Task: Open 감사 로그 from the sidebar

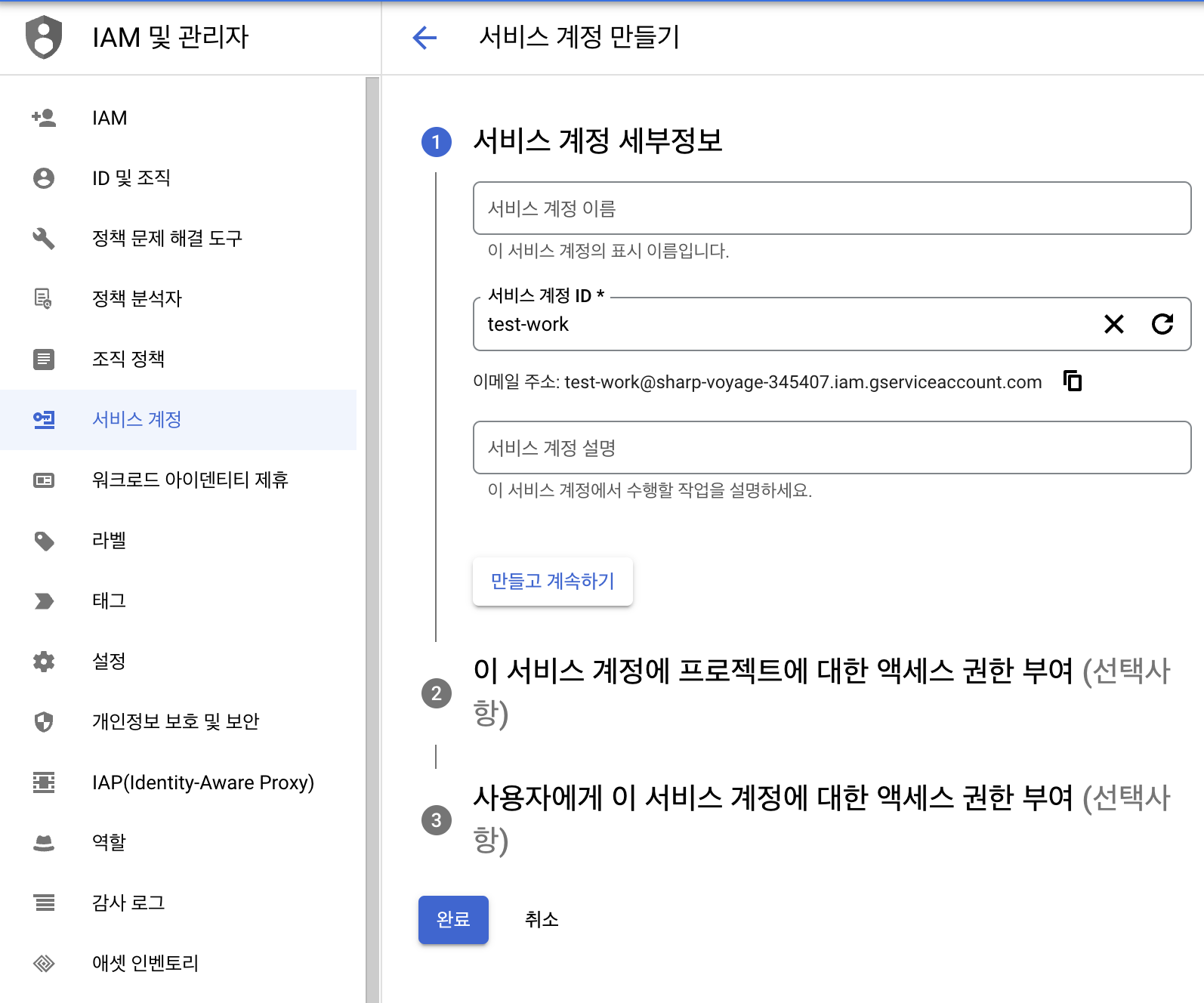Action: 128,903
